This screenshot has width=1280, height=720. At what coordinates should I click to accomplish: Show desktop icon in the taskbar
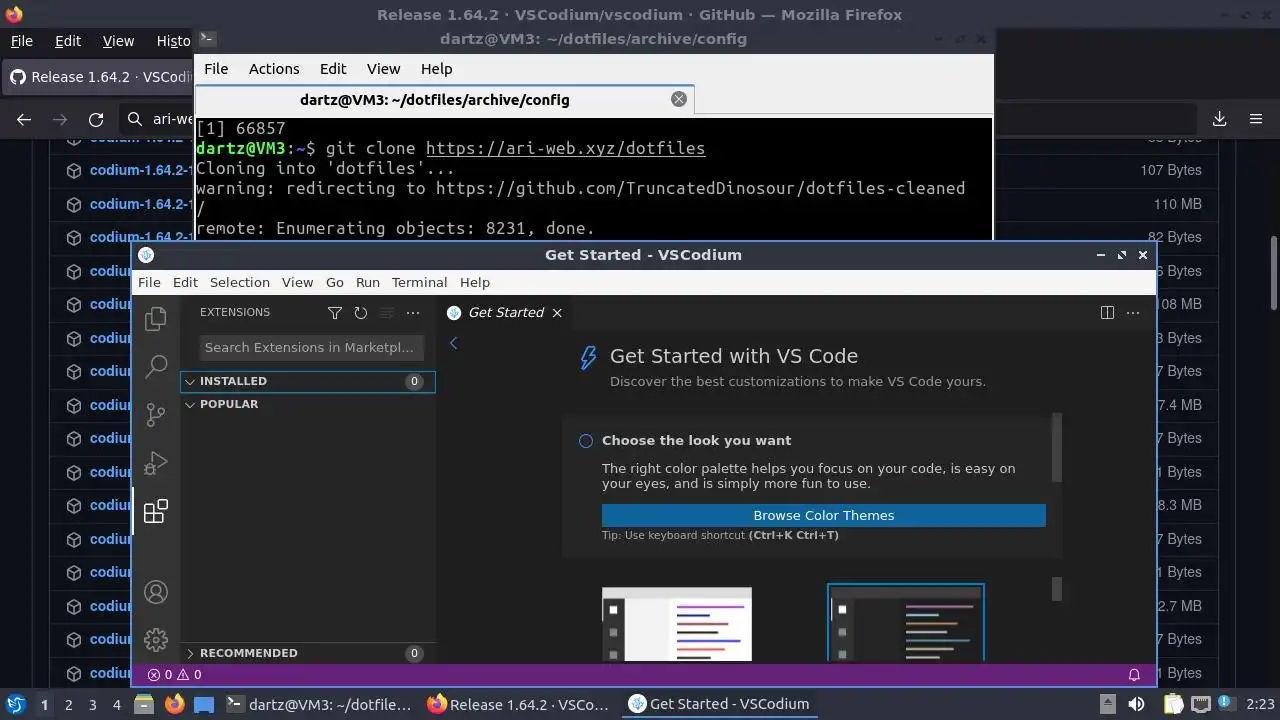pyautogui.click(x=204, y=704)
